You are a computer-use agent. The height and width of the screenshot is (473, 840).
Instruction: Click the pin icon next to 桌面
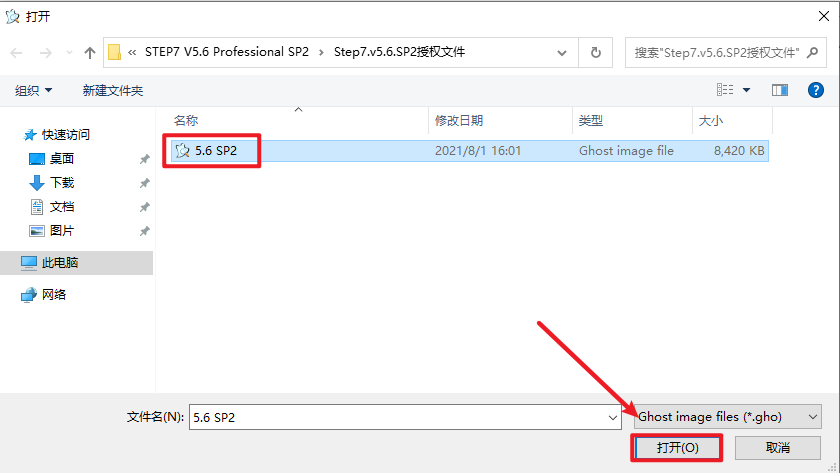click(144, 159)
